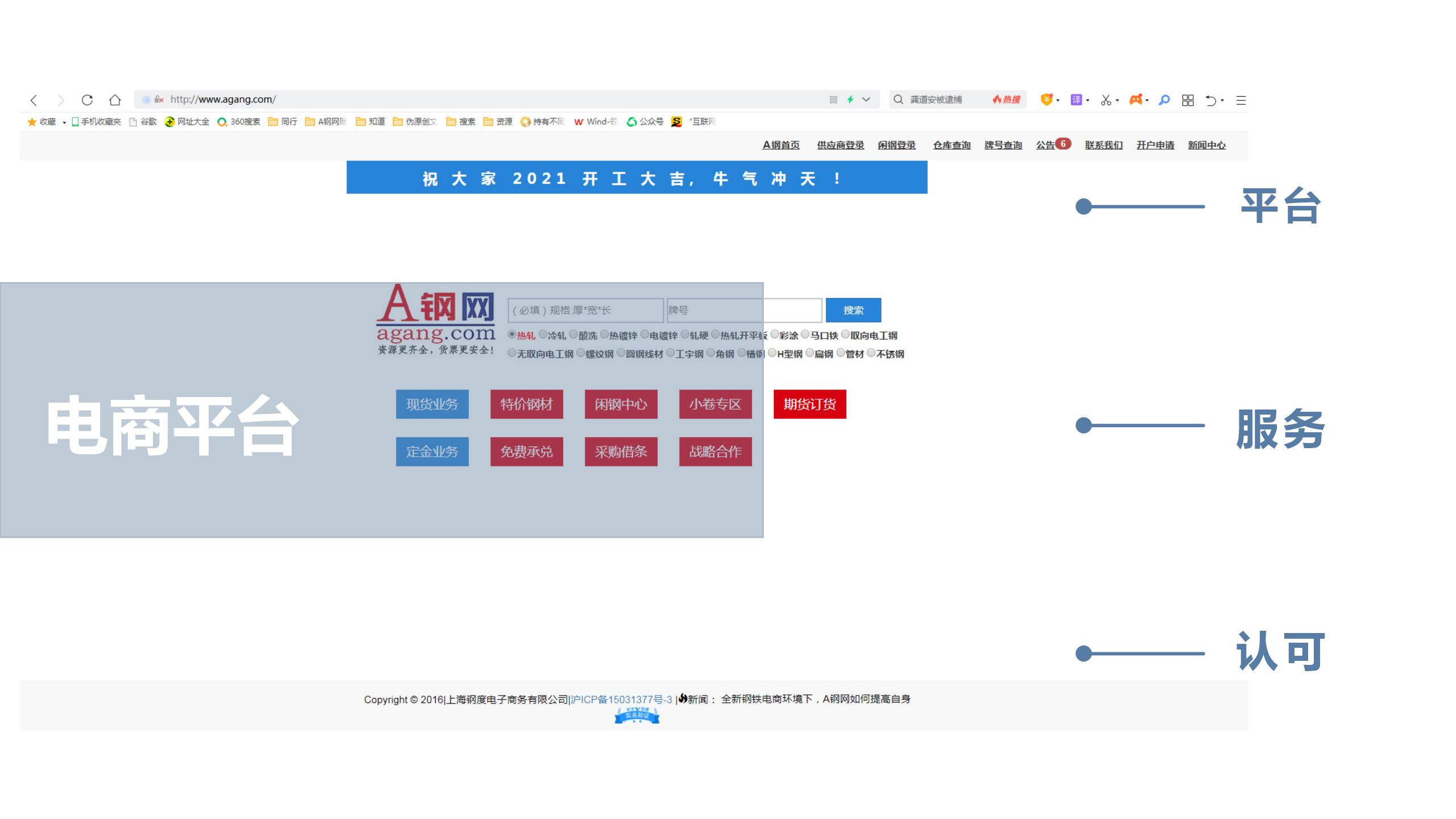Image resolution: width=1456 pixels, height=819 pixels.
Task: Open the 360 translation tool icon
Action: [1077, 100]
